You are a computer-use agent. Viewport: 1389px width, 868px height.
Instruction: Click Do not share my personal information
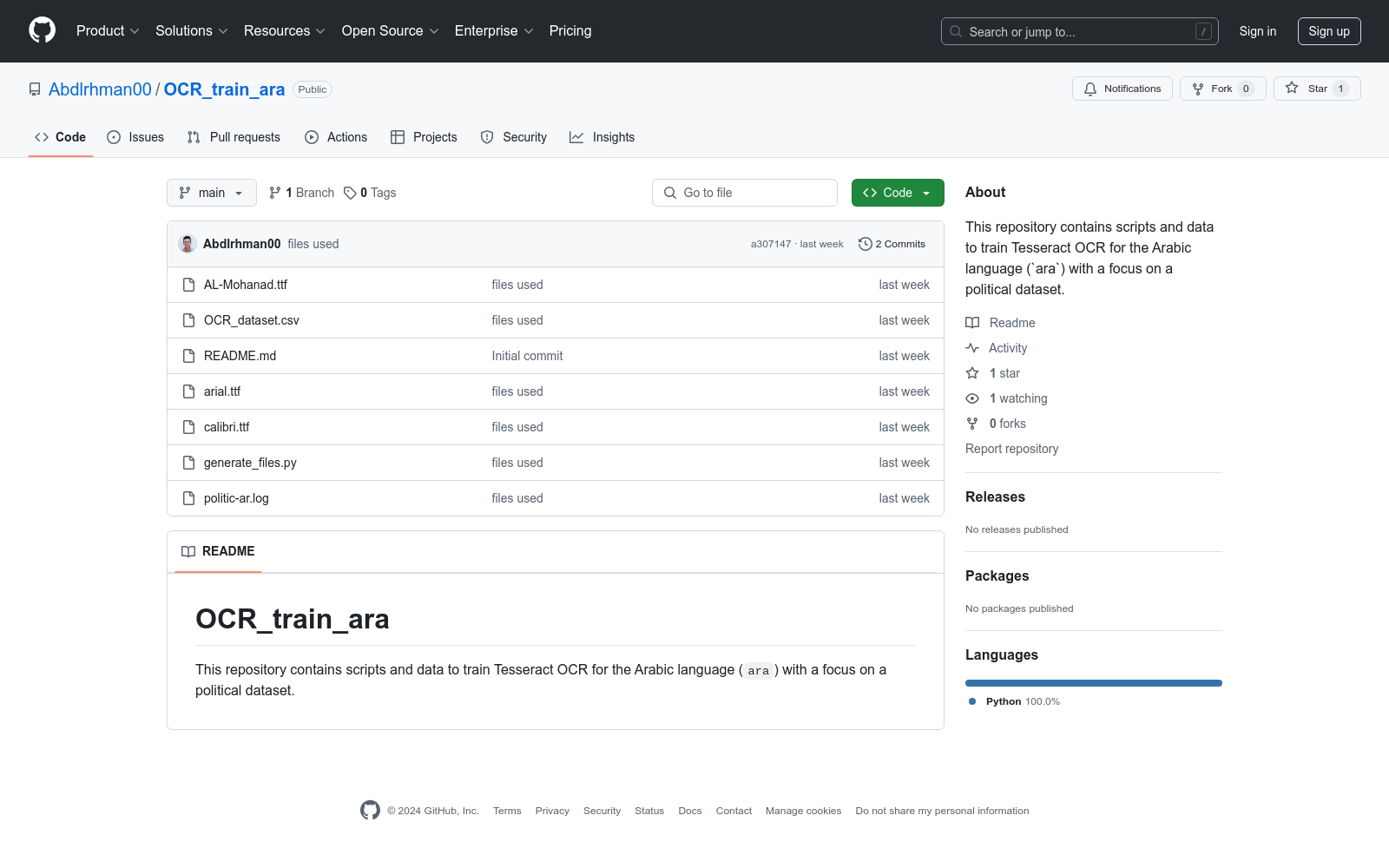(942, 811)
